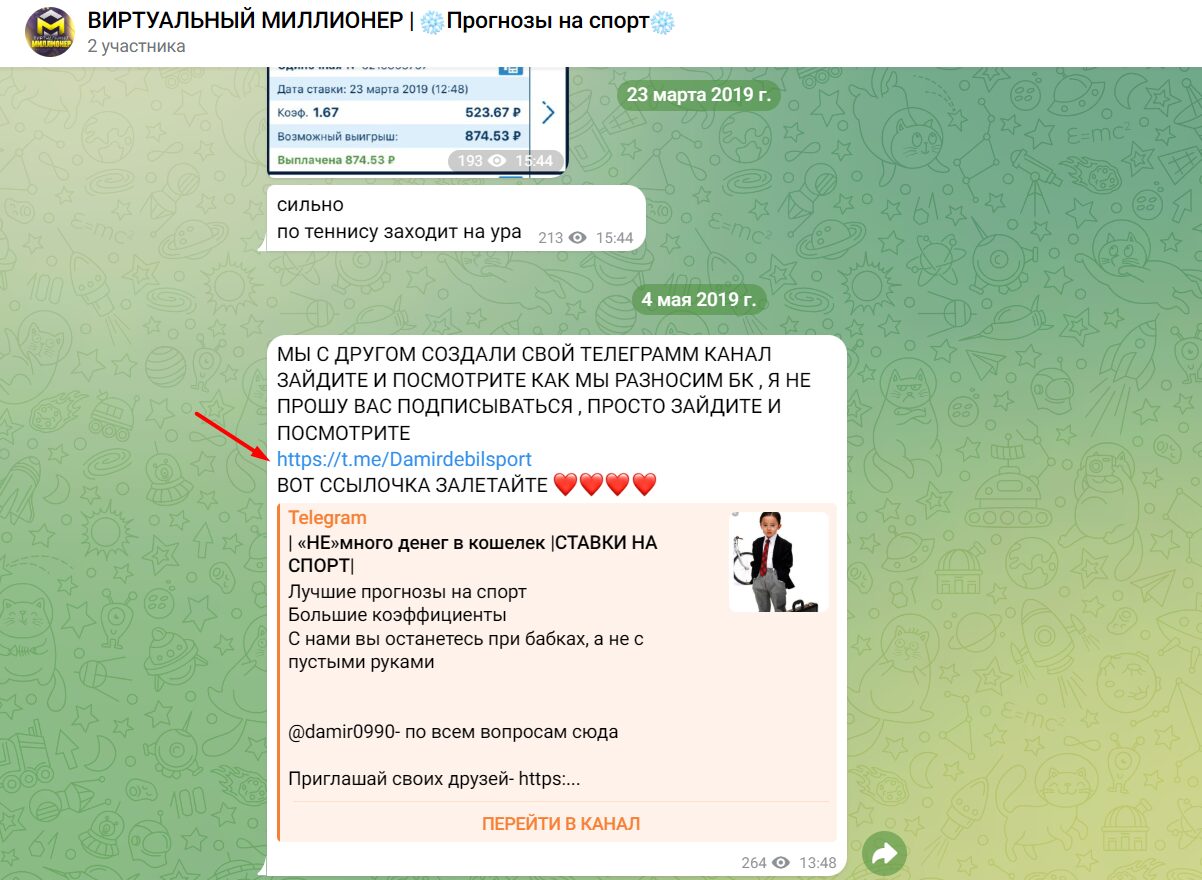This screenshot has width=1202, height=880.
Task: Click the 23 марта 2019 г. date badge
Action: coord(699,95)
